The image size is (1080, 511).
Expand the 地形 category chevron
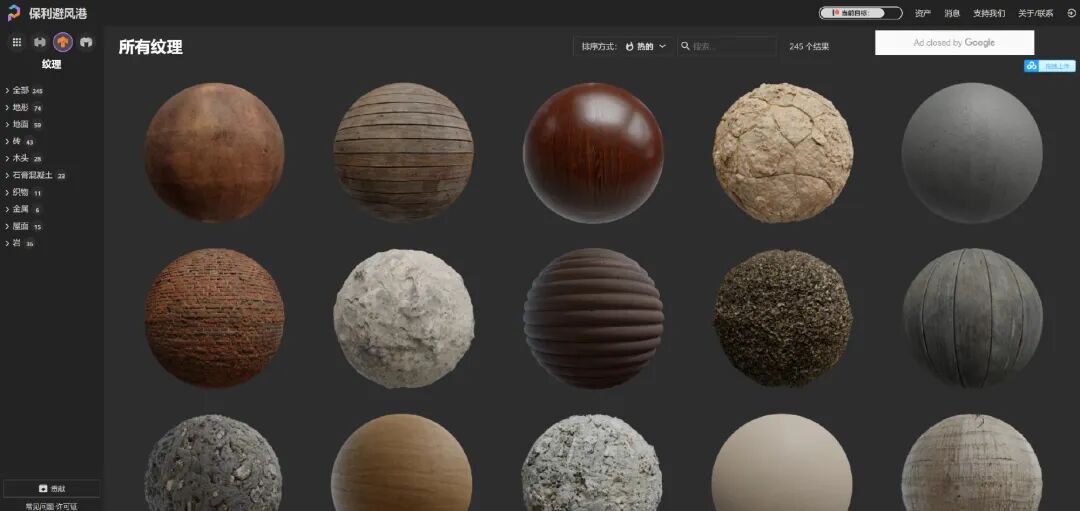pos(7,107)
